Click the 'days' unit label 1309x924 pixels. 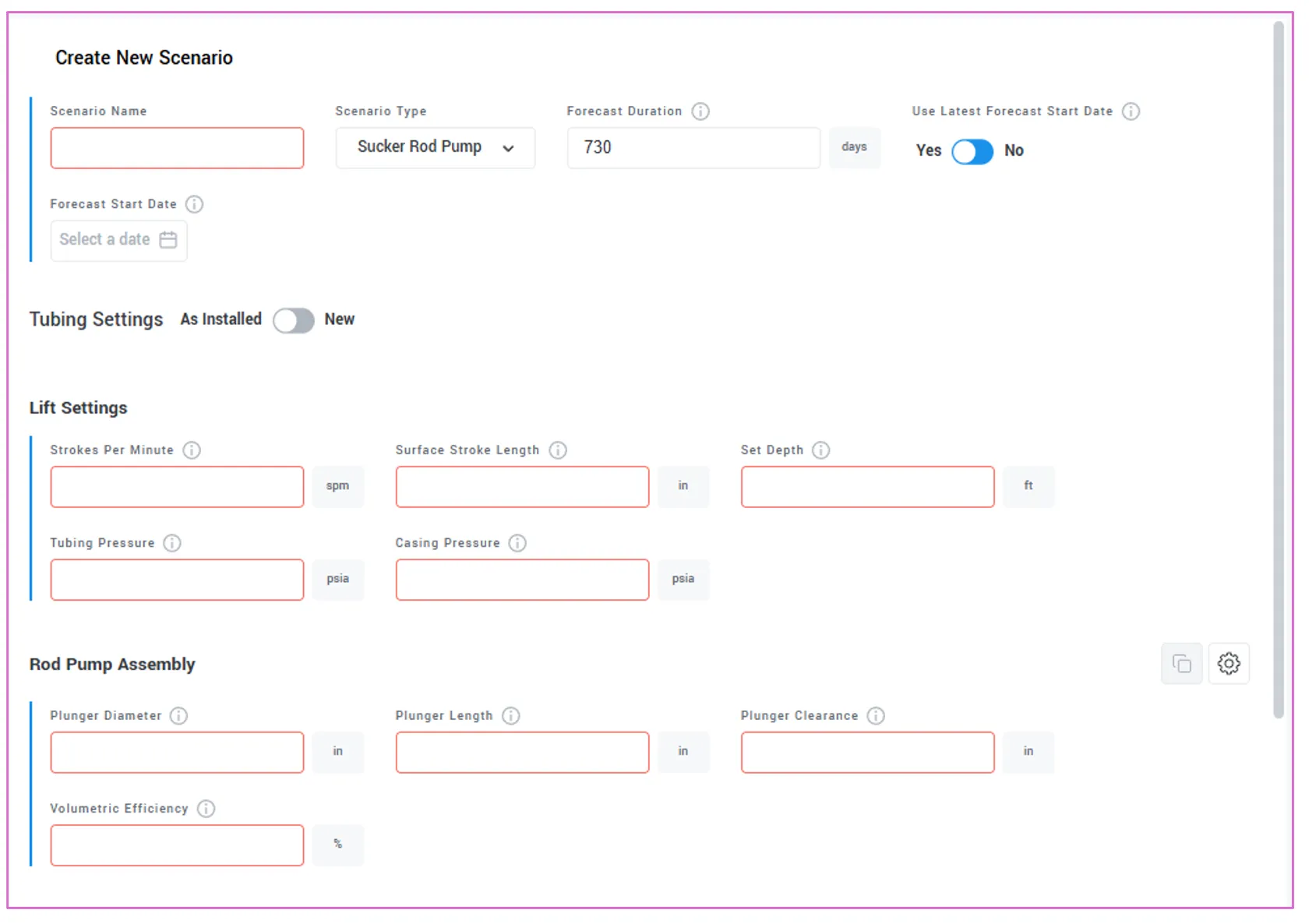[x=855, y=147]
